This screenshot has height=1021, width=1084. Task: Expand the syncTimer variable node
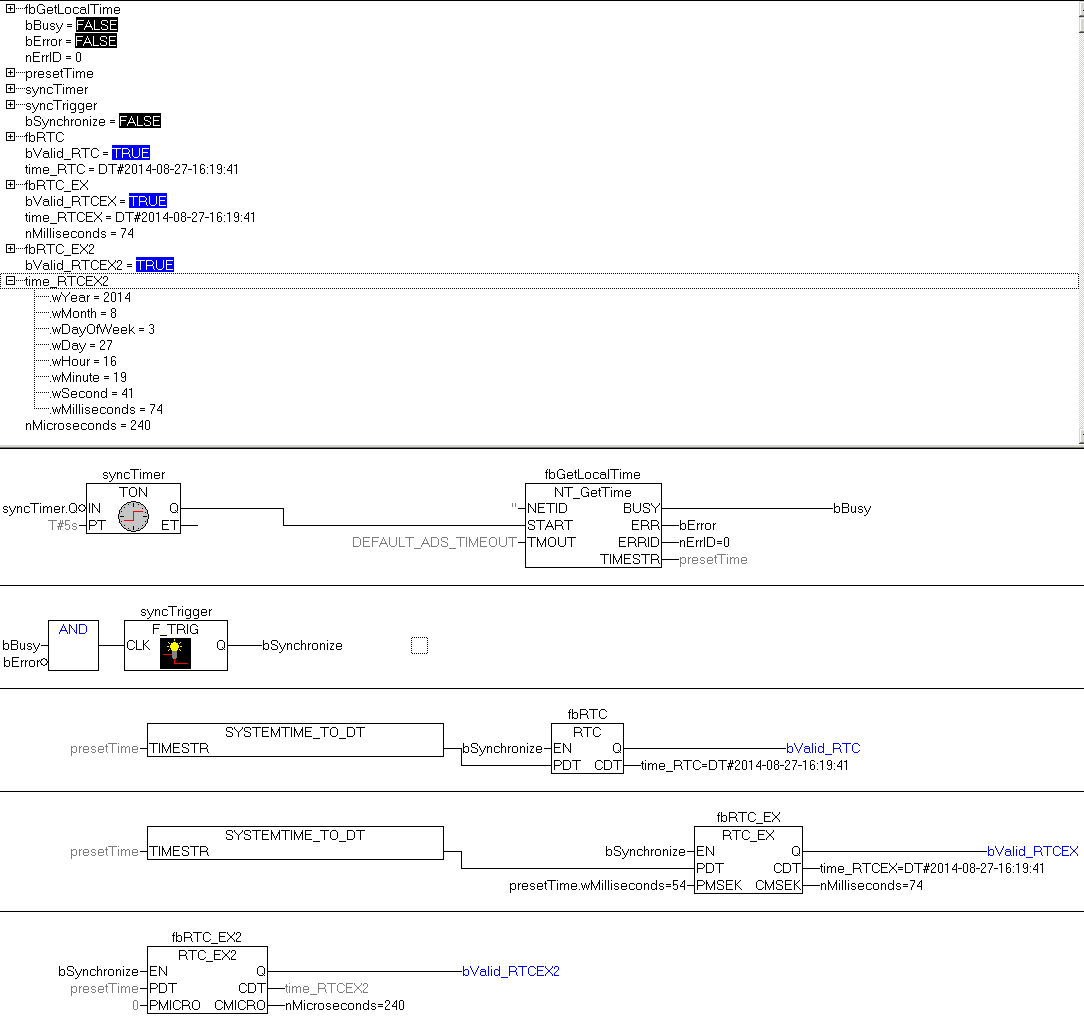(10, 88)
